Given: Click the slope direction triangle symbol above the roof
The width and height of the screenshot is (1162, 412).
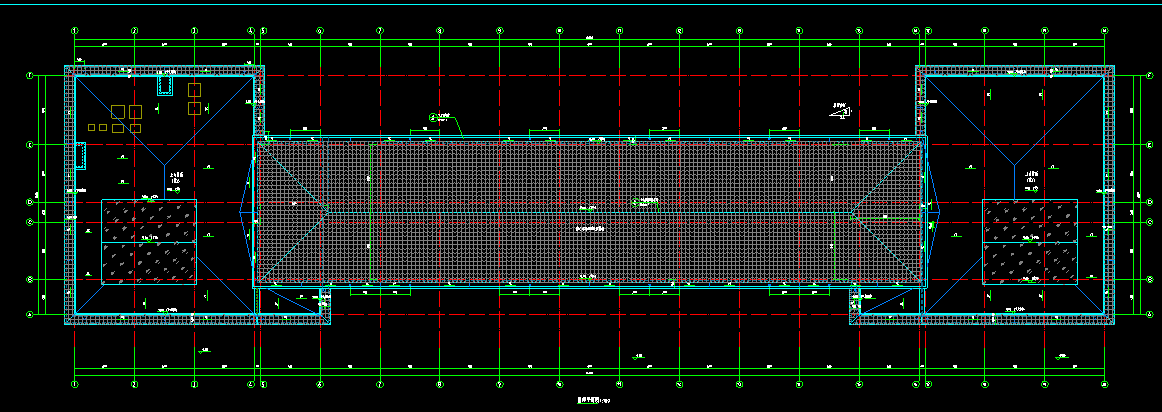Looking at the screenshot, I should point(841,112).
